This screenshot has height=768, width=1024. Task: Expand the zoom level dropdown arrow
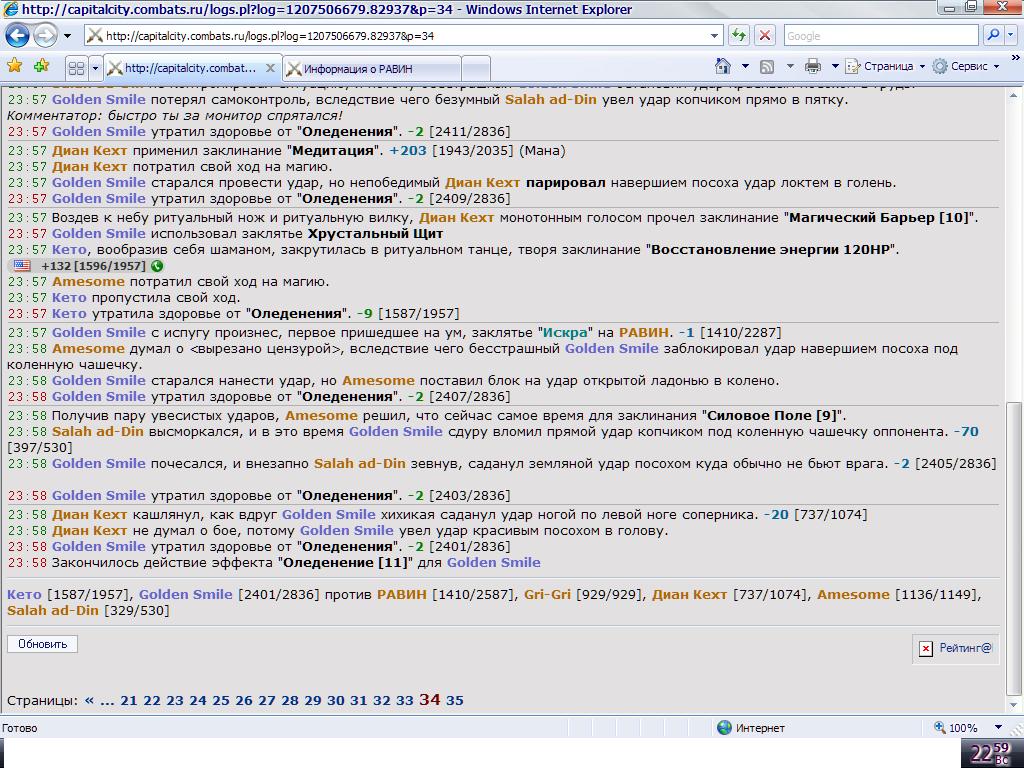999,728
